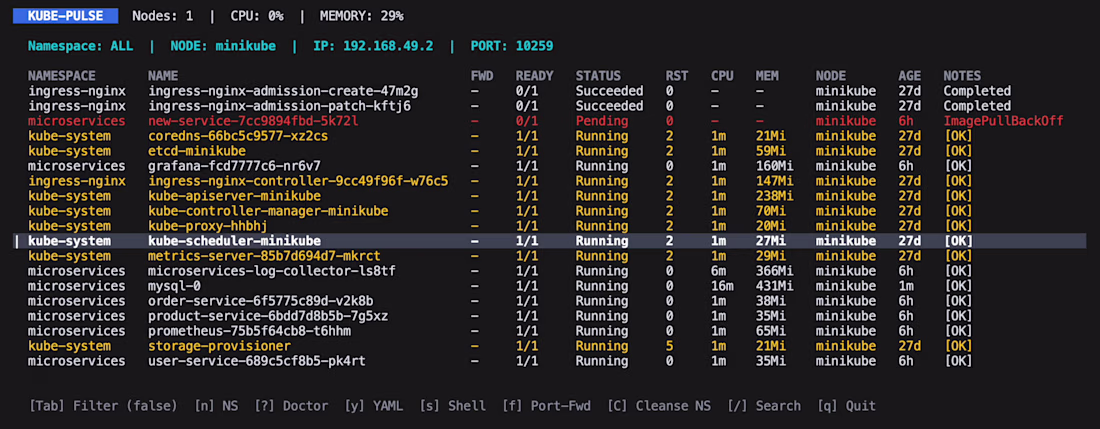Screen dimensions: 1100x429
Task: Select the mysql-0 pod row
Action: (178, 286)
